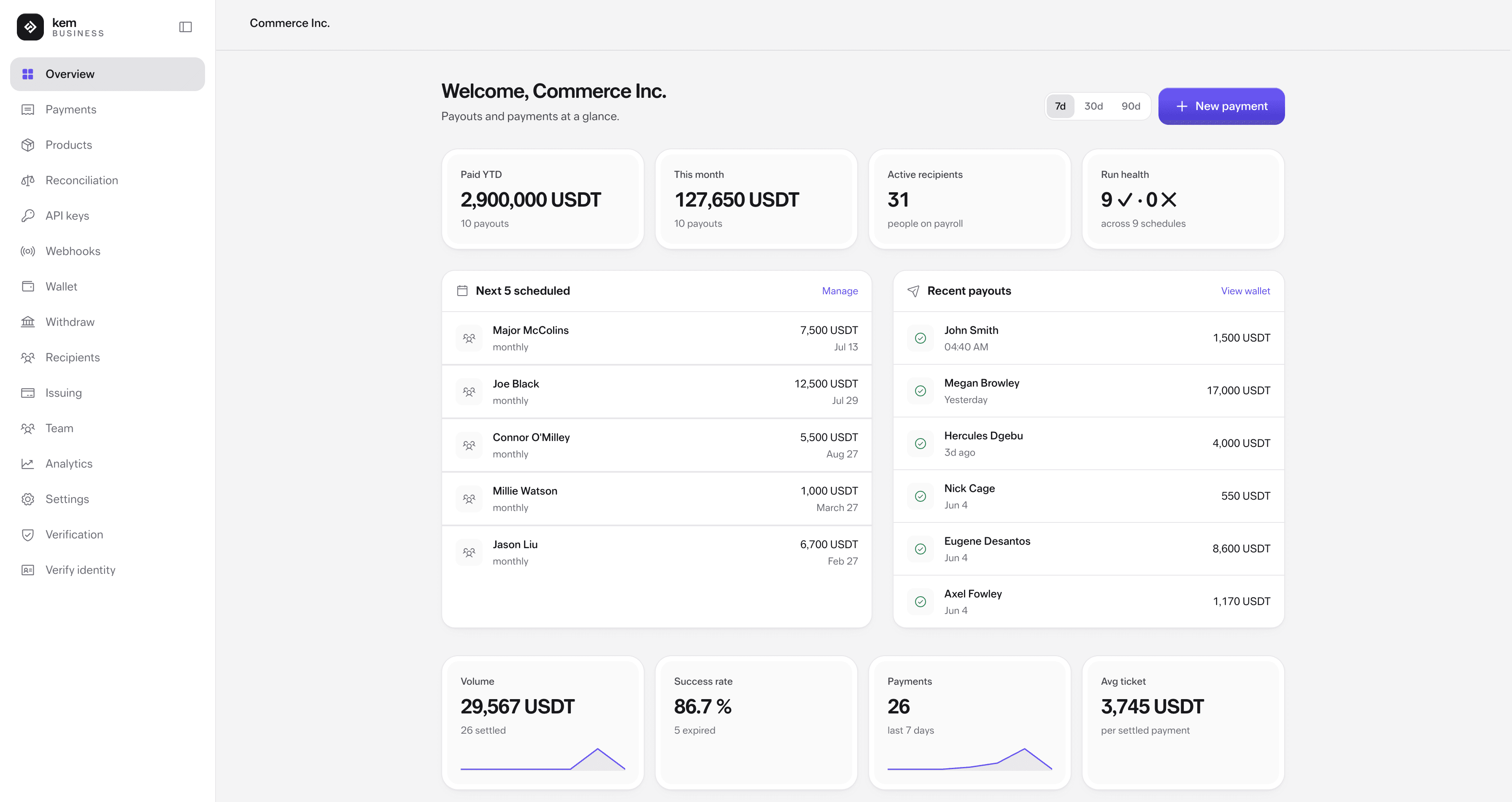This screenshot has width=1512, height=802.
Task: Switch to the 30d time range
Action: coord(1093,106)
